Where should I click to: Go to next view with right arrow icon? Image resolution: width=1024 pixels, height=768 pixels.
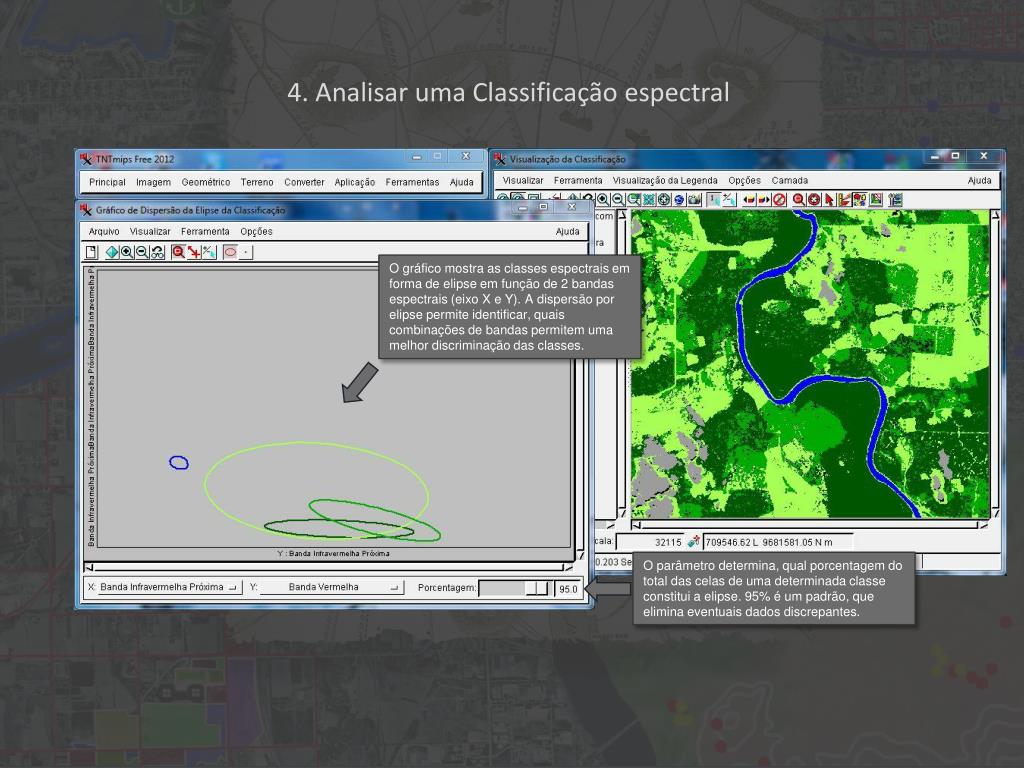pyautogui.click(x=764, y=200)
